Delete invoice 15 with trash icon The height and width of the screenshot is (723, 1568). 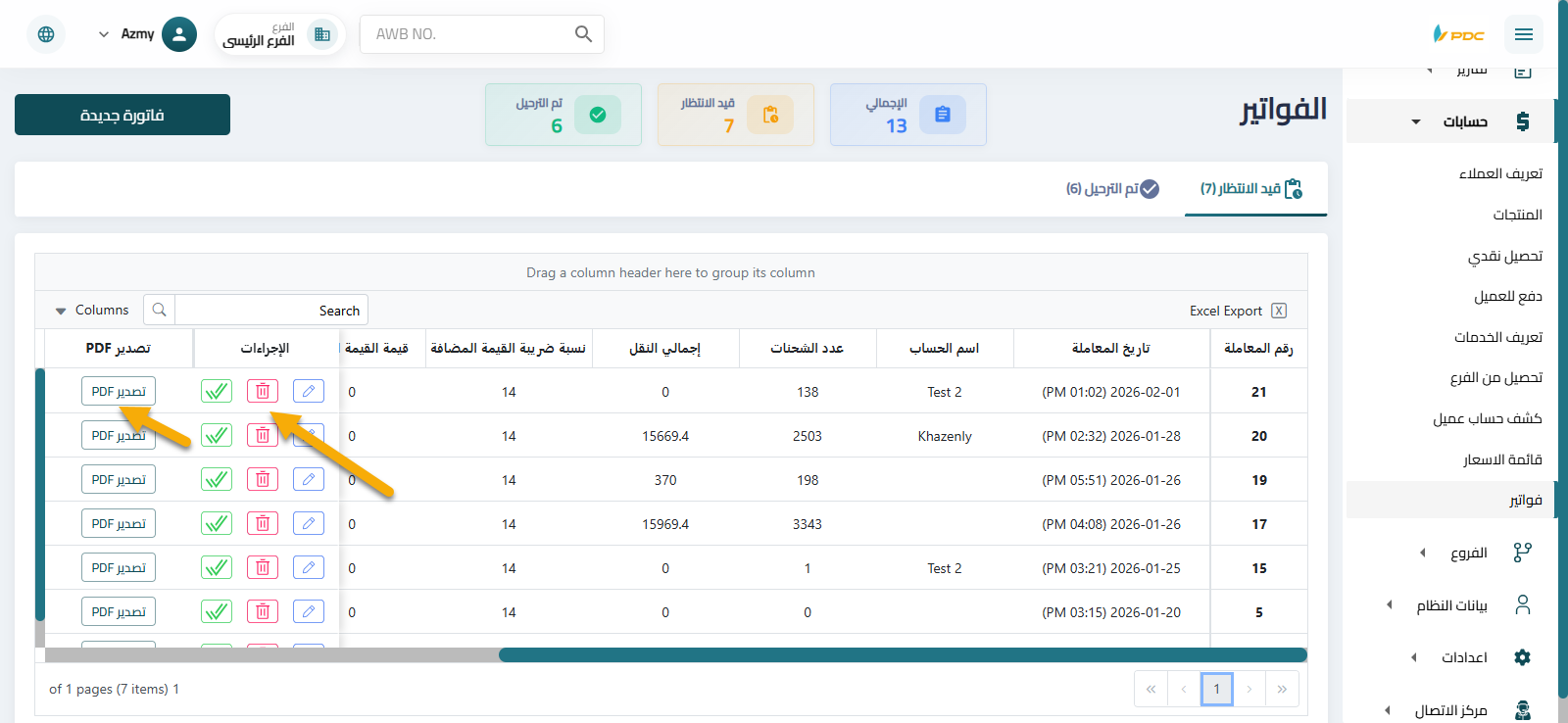pyautogui.click(x=263, y=567)
